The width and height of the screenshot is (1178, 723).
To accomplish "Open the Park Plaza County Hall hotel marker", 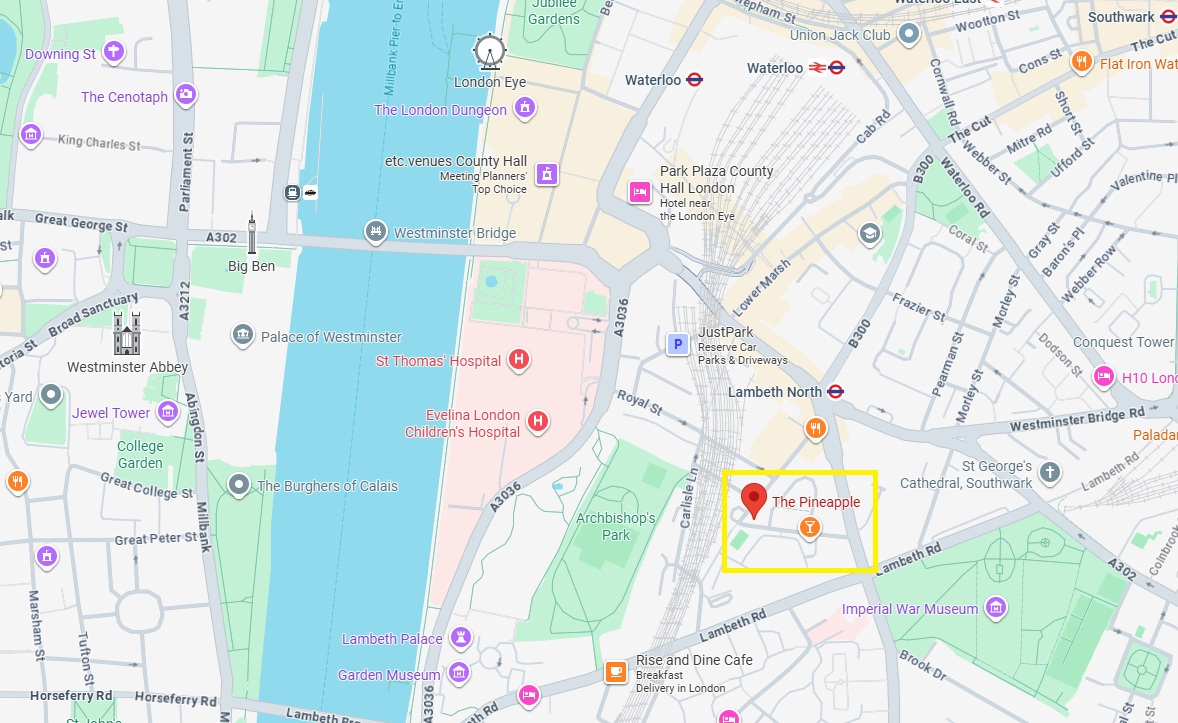I will click(639, 192).
